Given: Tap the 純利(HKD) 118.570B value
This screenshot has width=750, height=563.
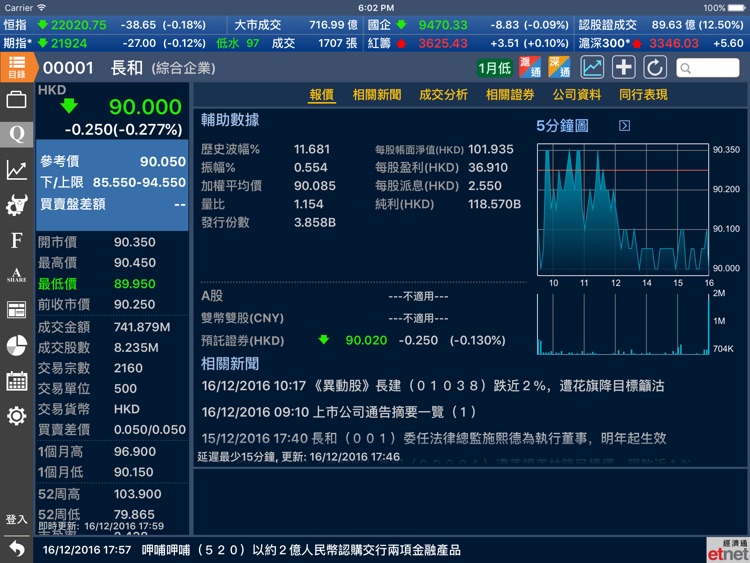Looking at the screenshot, I should (x=494, y=204).
